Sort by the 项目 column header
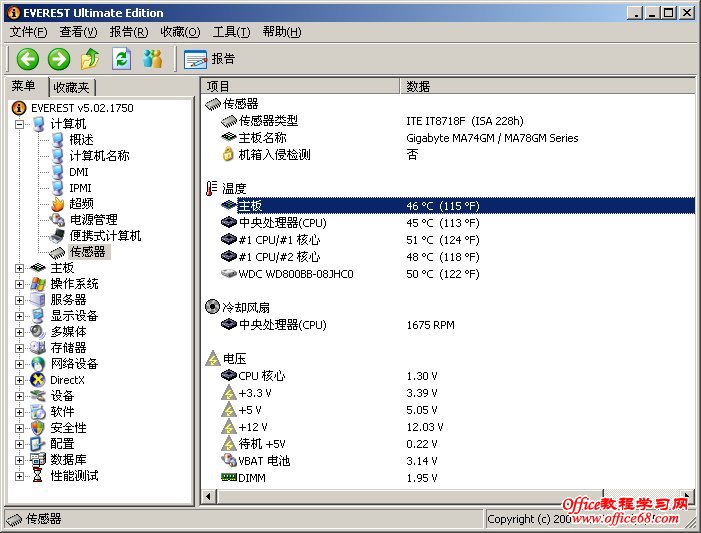 [x=300, y=86]
